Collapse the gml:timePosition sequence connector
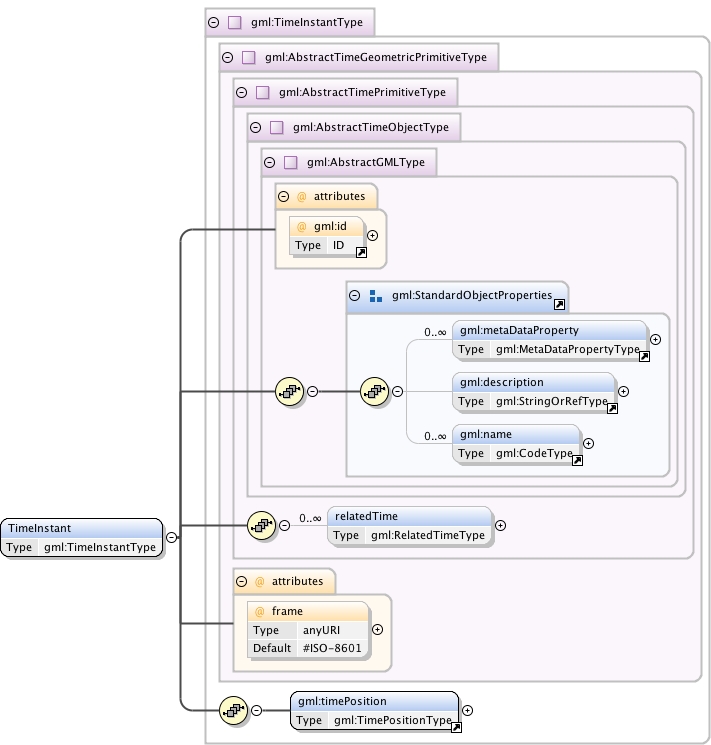Image resolution: width=711 pixels, height=745 pixels. (256, 710)
